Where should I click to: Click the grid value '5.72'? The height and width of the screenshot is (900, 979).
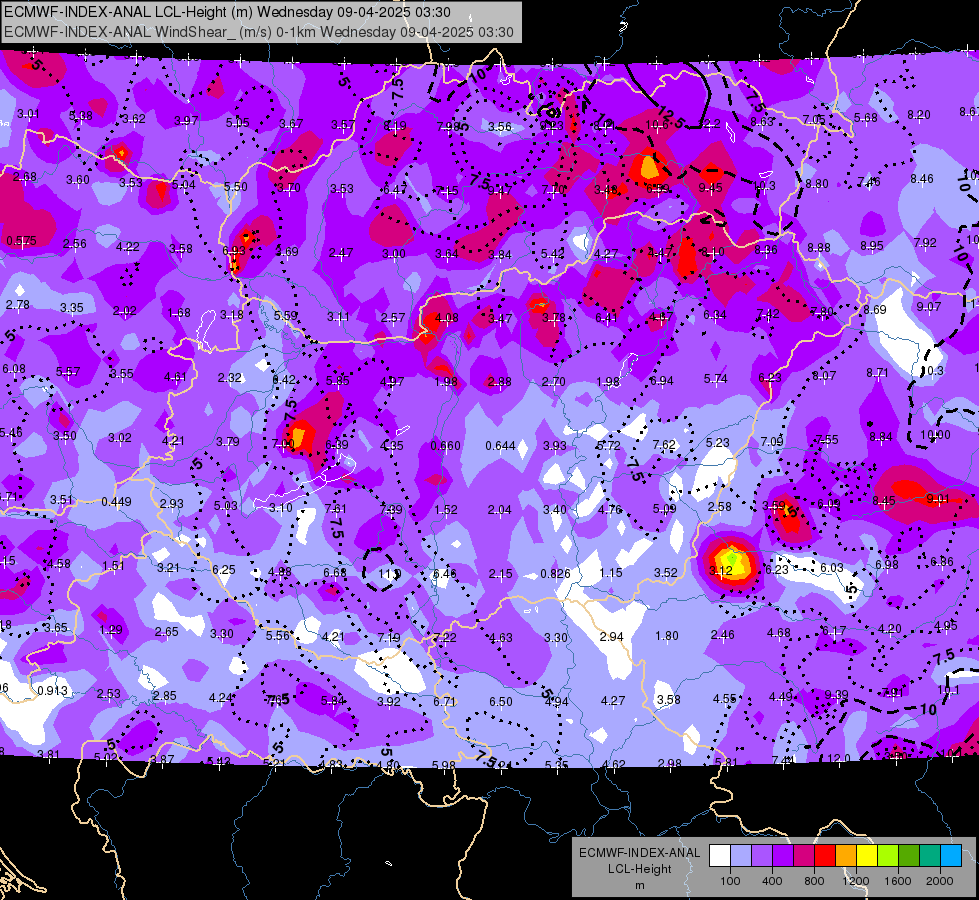coord(609,445)
